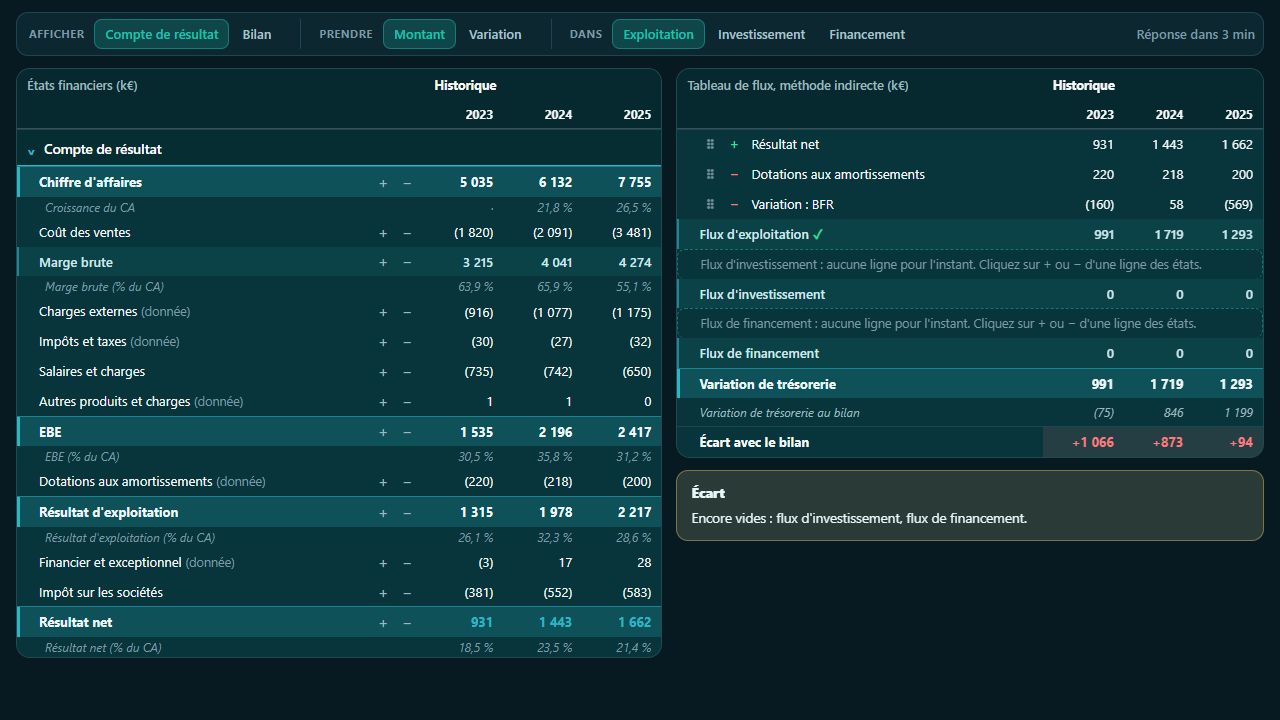Subtract Charges externes using its minus icon
The width and height of the screenshot is (1280, 720).
tap(407, 312)
